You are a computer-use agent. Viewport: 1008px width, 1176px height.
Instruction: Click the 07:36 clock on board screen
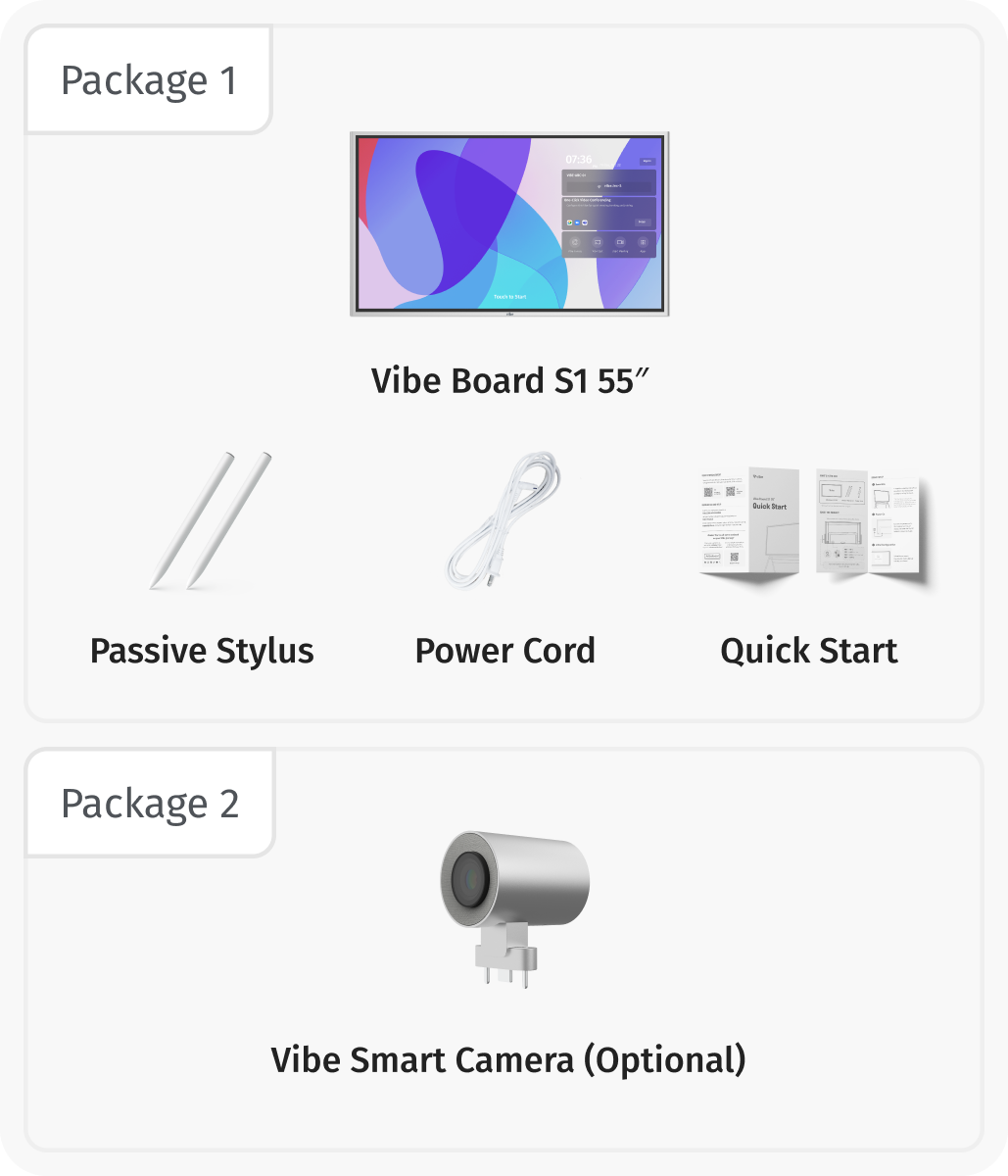(578, 159)
